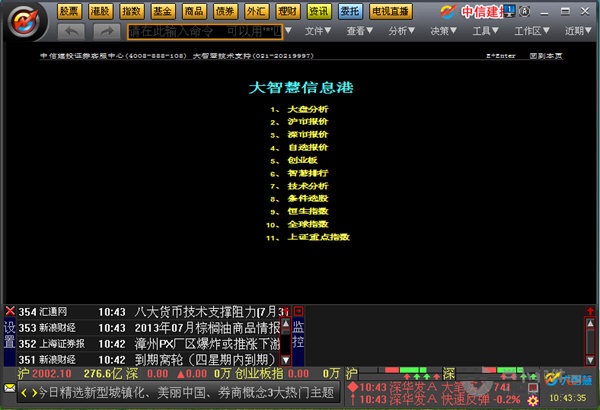Click the 中信建投 brand logo
This screenshot has width=600, height=410.
point(471,12)
